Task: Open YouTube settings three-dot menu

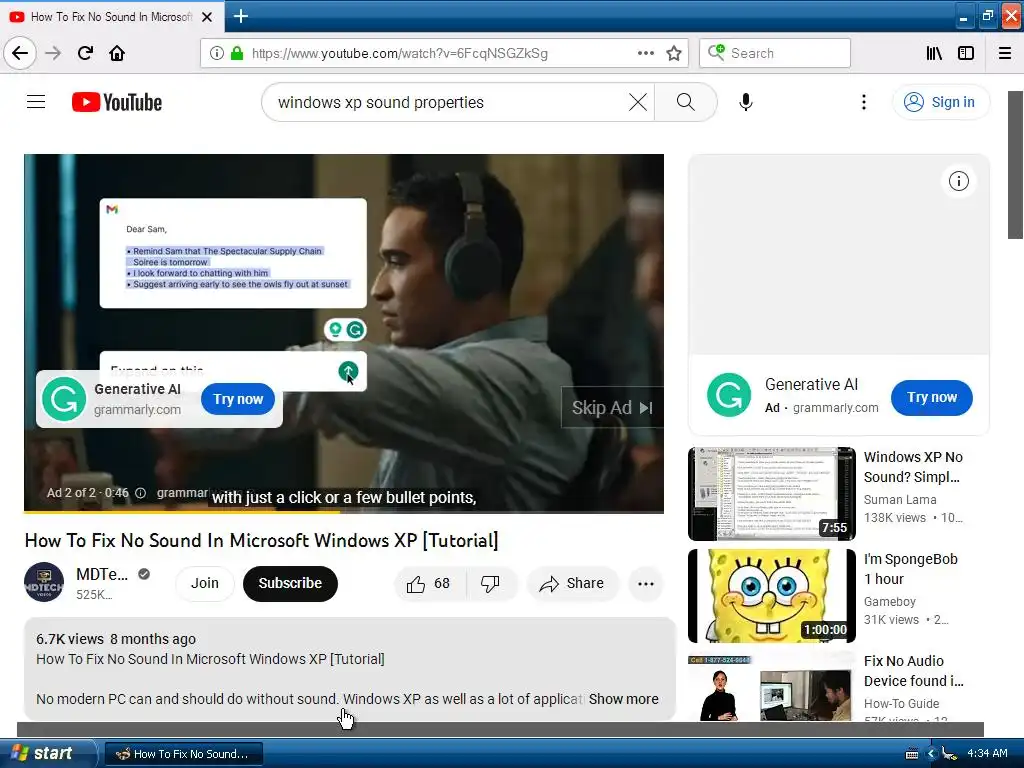Action: click(864, 102)
